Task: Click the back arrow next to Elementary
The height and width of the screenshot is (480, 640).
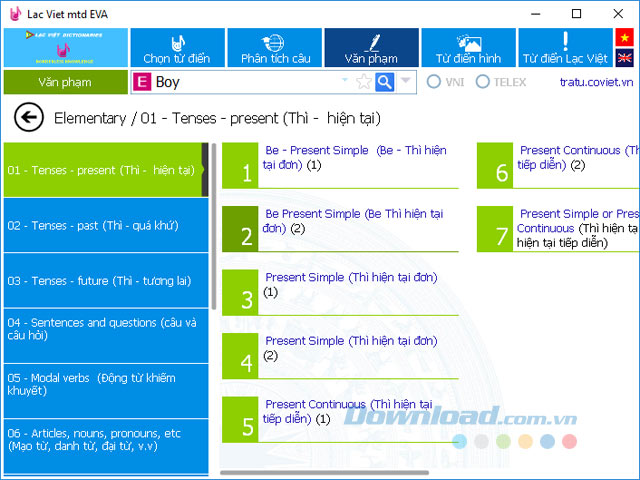Action: click(x=29, y=118)
